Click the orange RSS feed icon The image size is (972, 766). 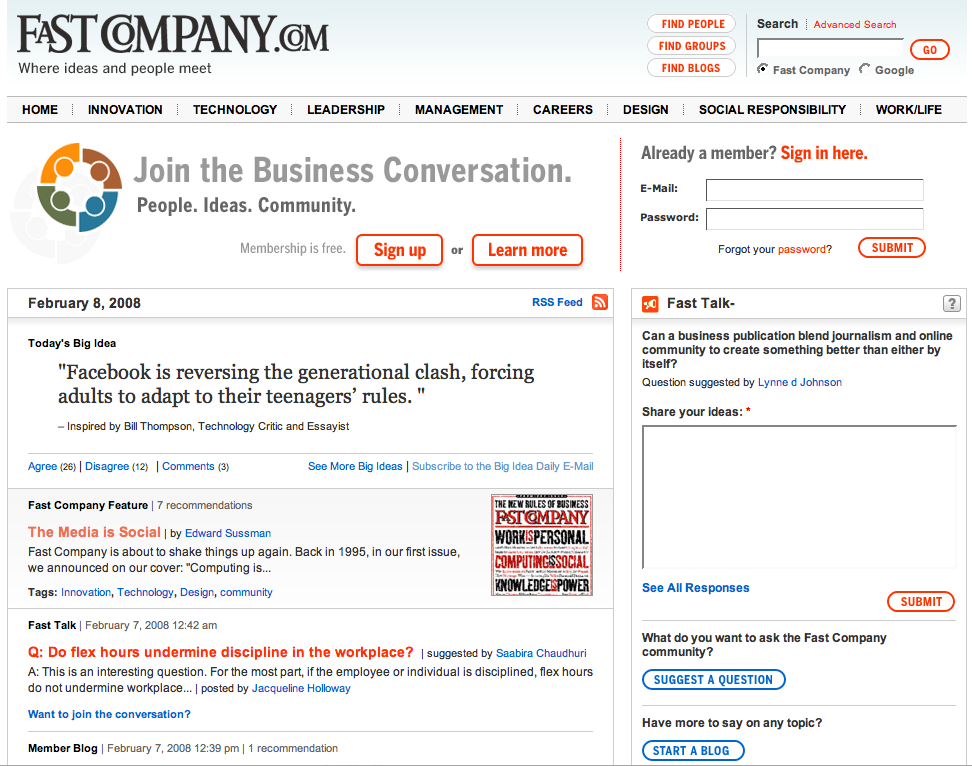click(600, 303)
